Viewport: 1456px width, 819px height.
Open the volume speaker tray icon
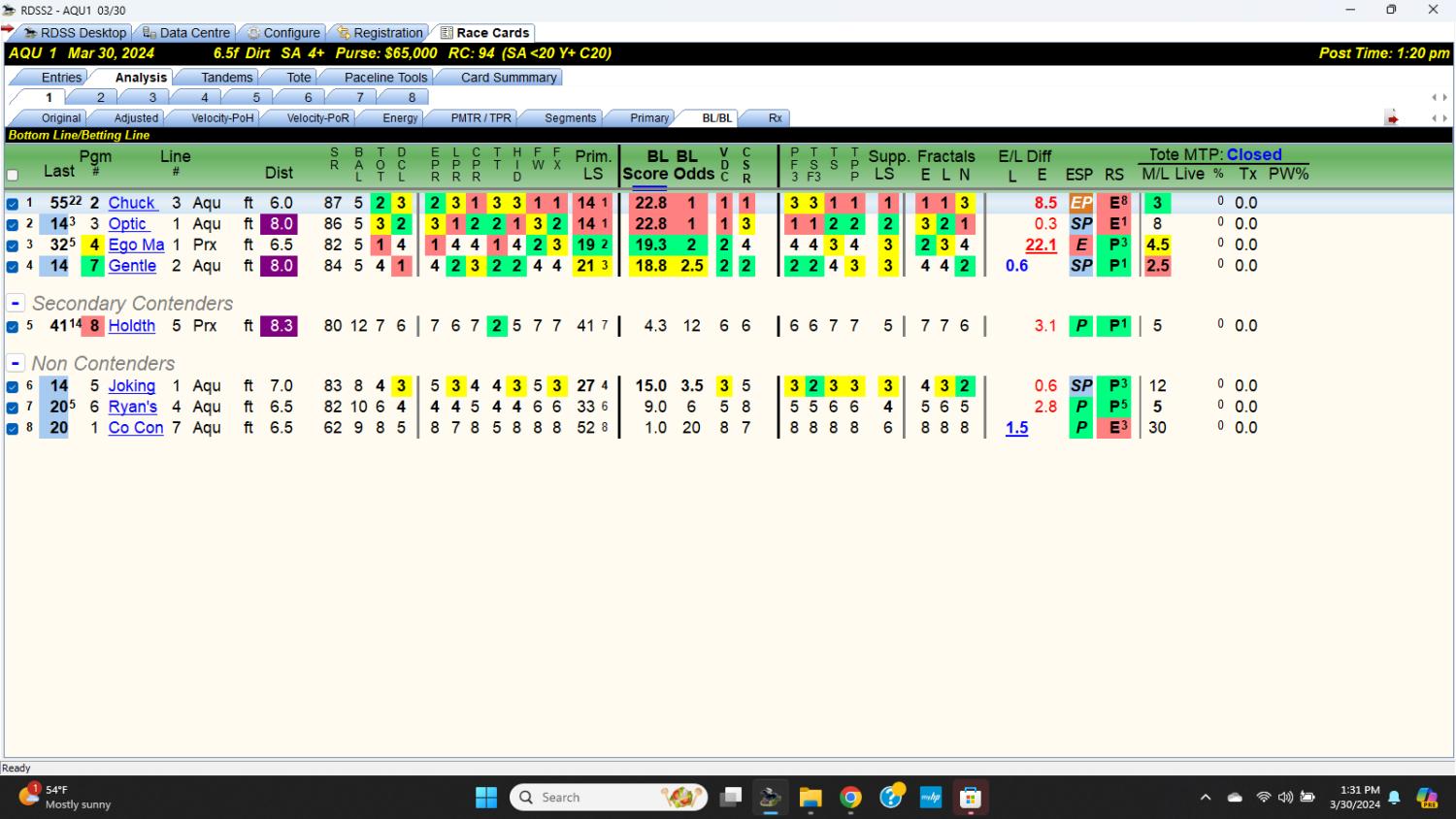(1285, 798)
